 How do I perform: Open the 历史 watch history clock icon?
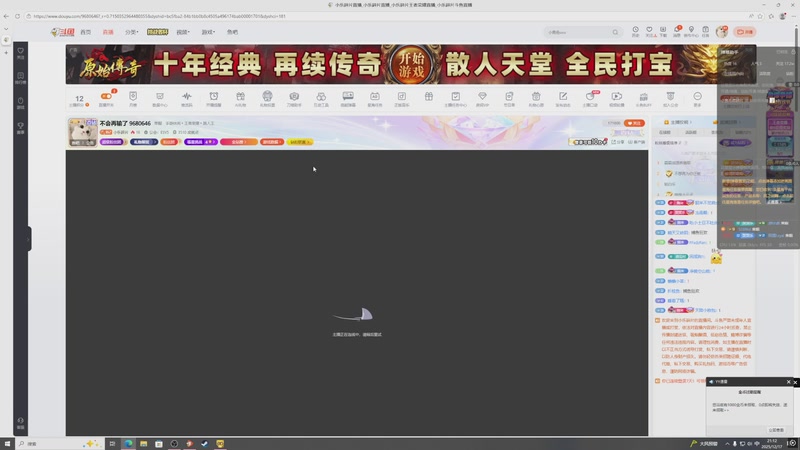click(x=635, y=32)
